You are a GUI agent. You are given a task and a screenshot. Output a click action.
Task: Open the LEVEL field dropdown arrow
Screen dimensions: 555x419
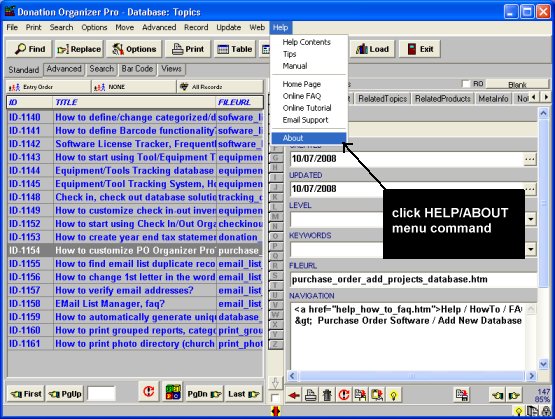[531, 219]
